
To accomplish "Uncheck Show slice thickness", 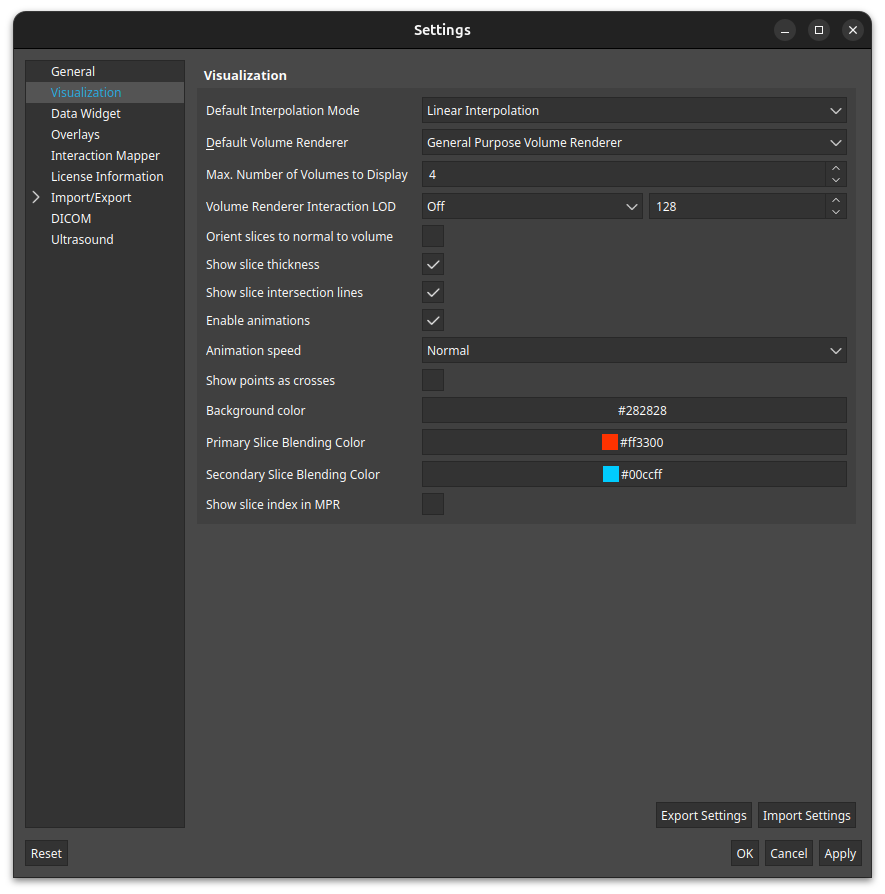I will click(433, 264).
